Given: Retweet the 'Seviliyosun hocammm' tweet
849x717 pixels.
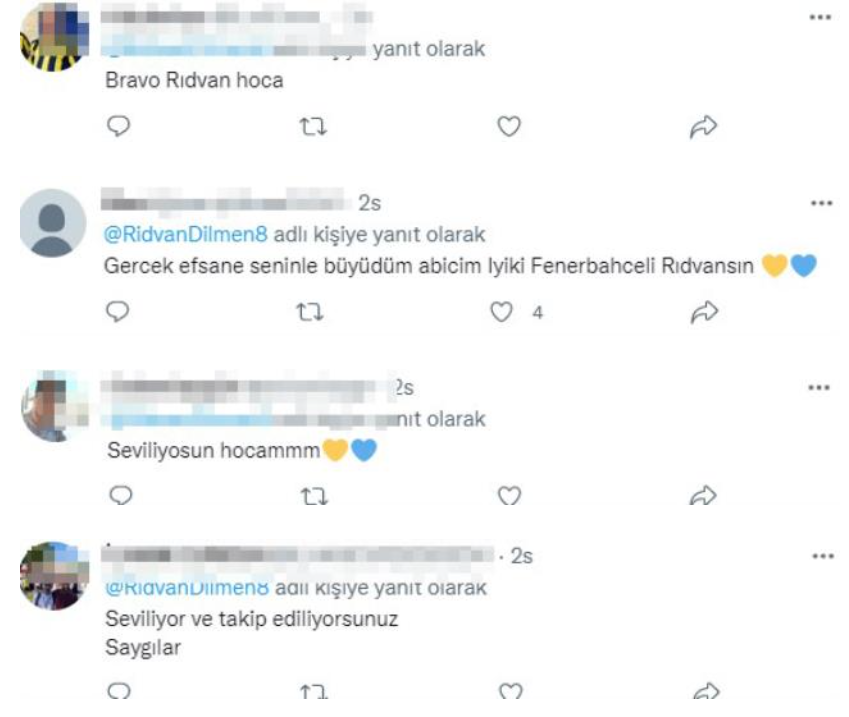Looking at the screenshot, I should 314,496.
